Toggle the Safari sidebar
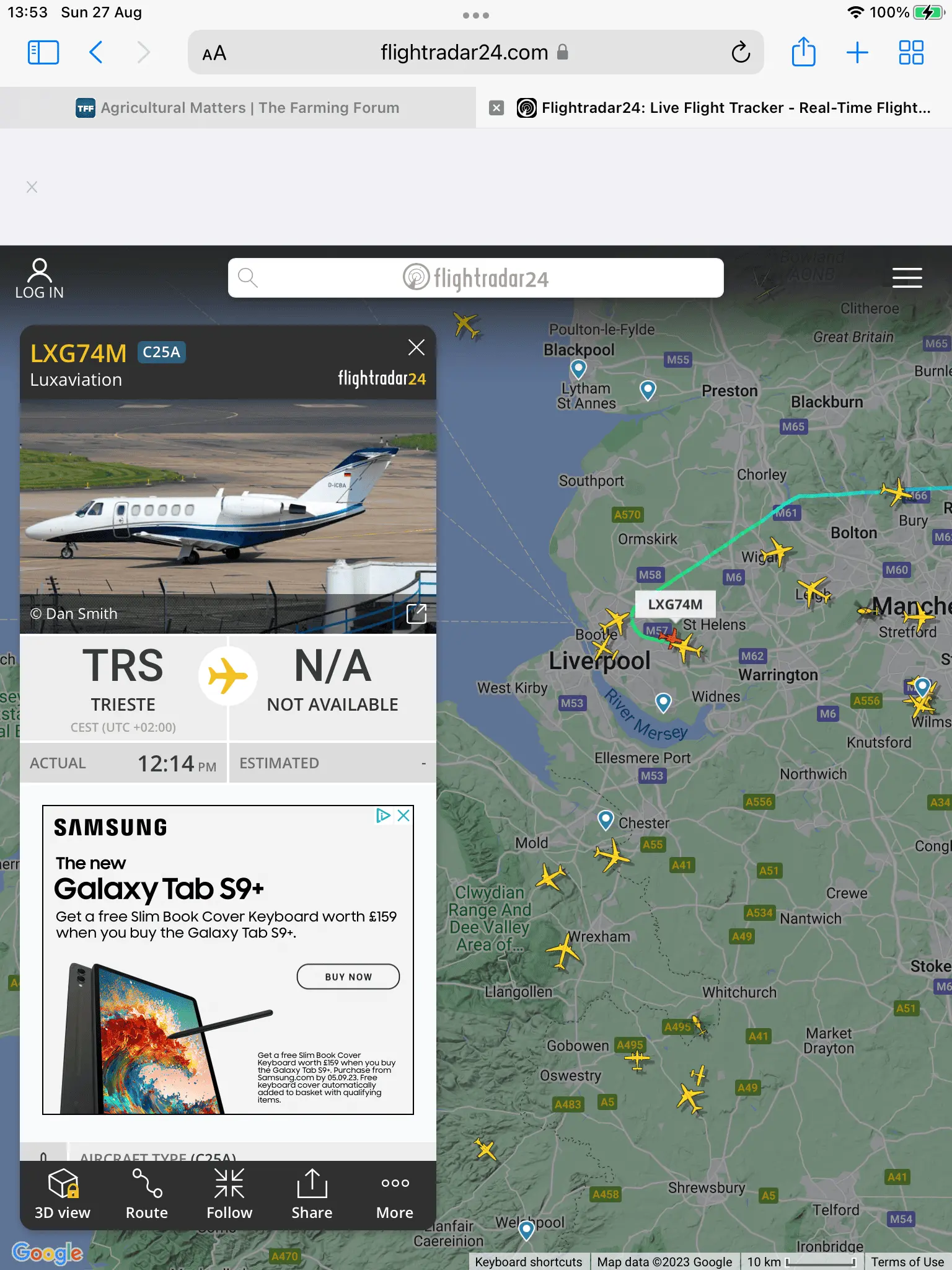Image resolution: width=952 pixels, height=1270 pixels. coord(43,52)
